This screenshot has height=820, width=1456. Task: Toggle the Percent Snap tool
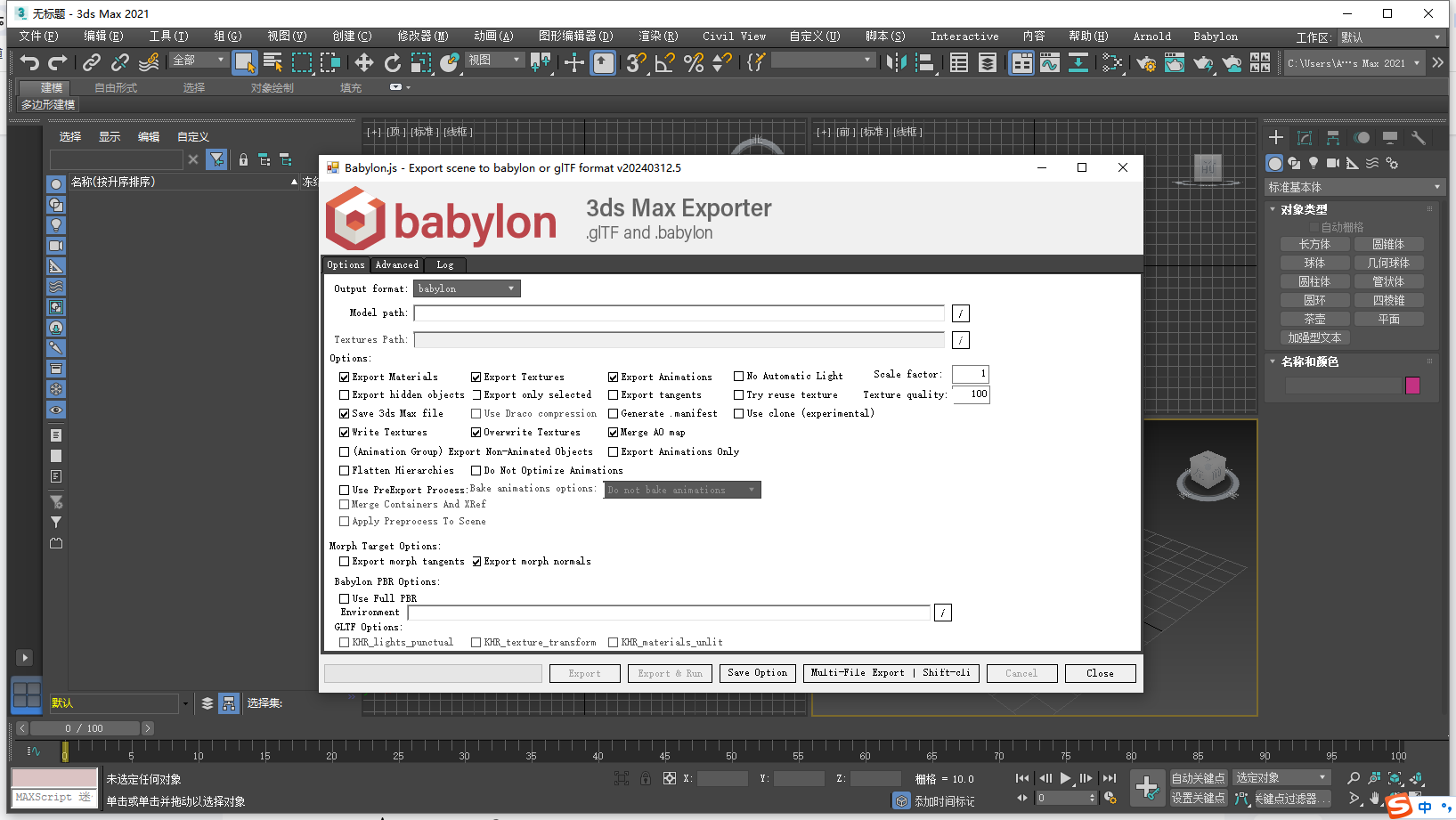[694, 62]
